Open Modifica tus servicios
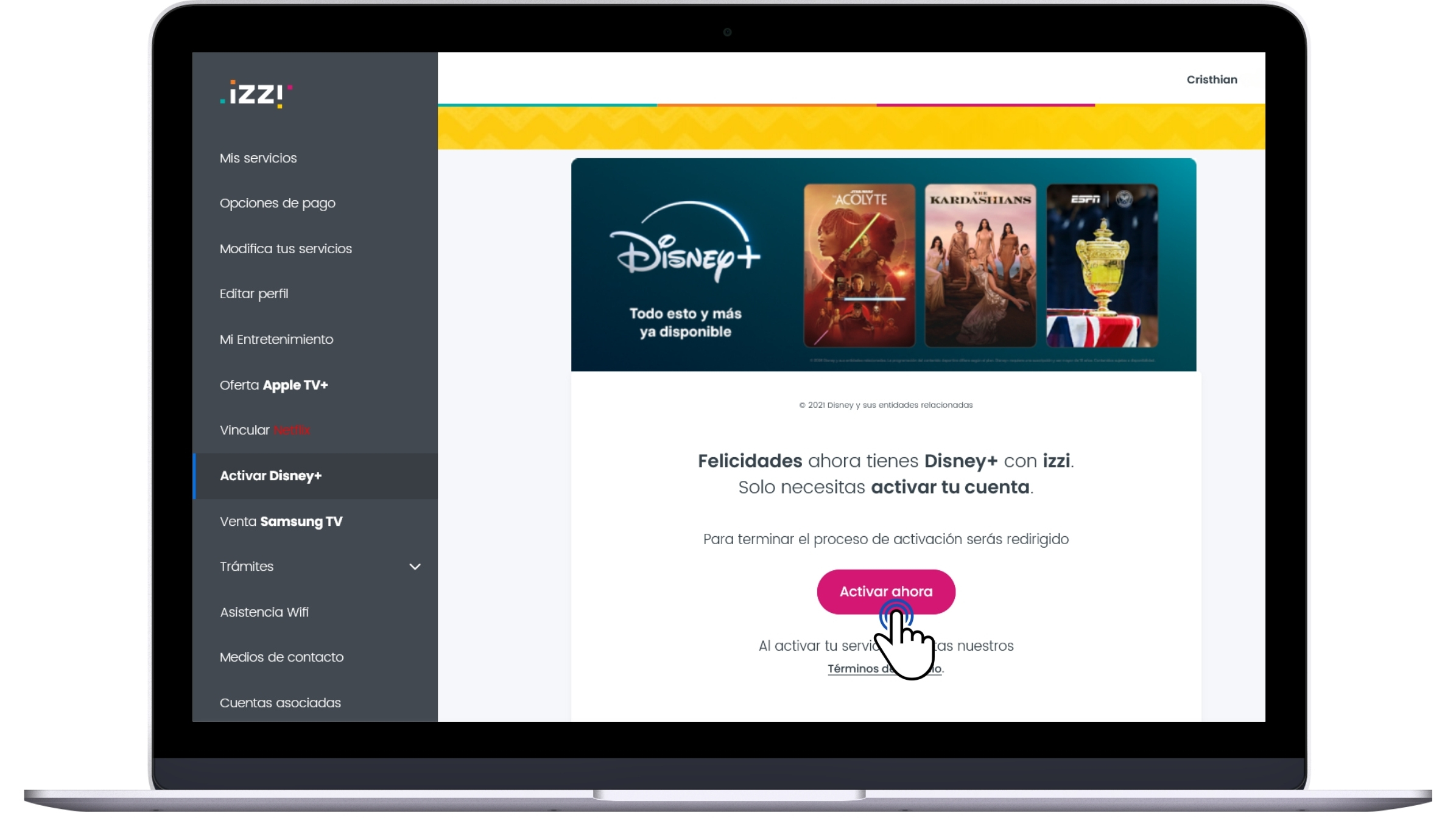 coord(286,249)
